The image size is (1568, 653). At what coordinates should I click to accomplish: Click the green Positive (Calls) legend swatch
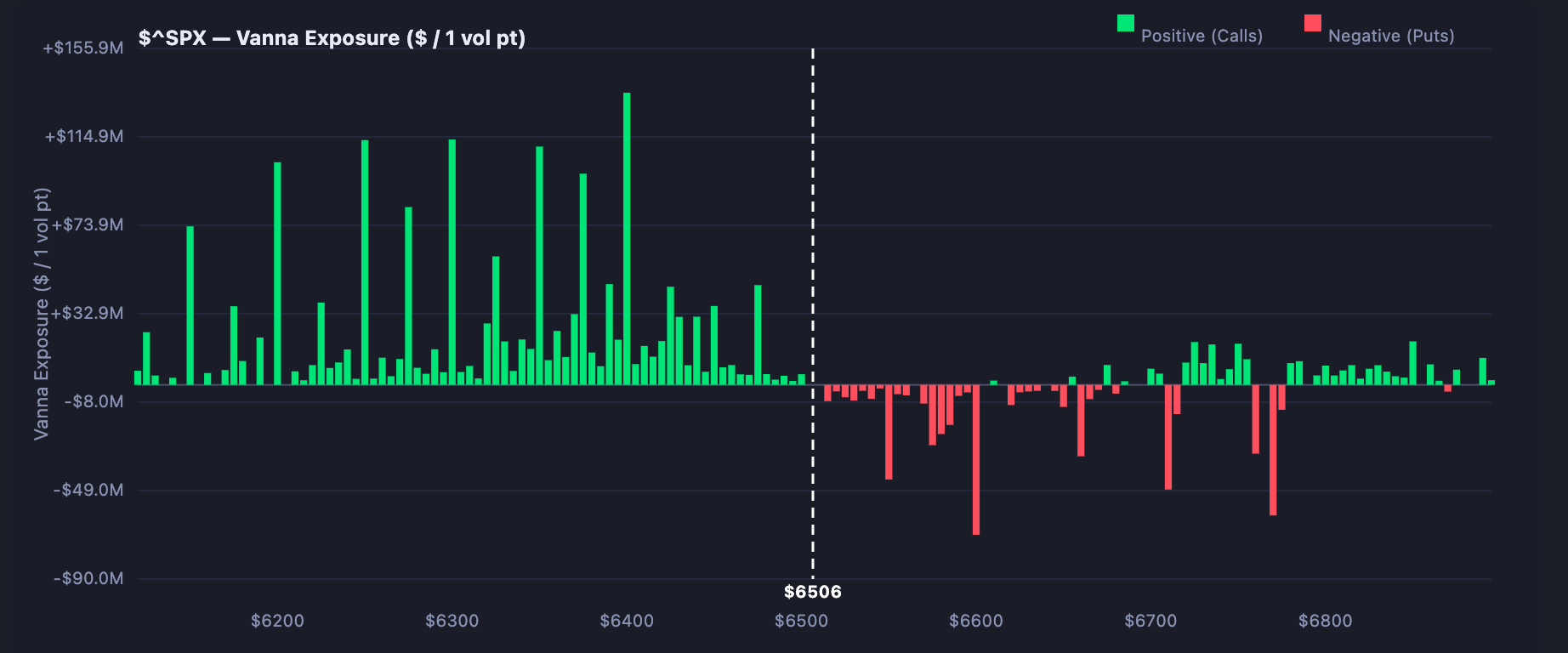(1125, 23)
